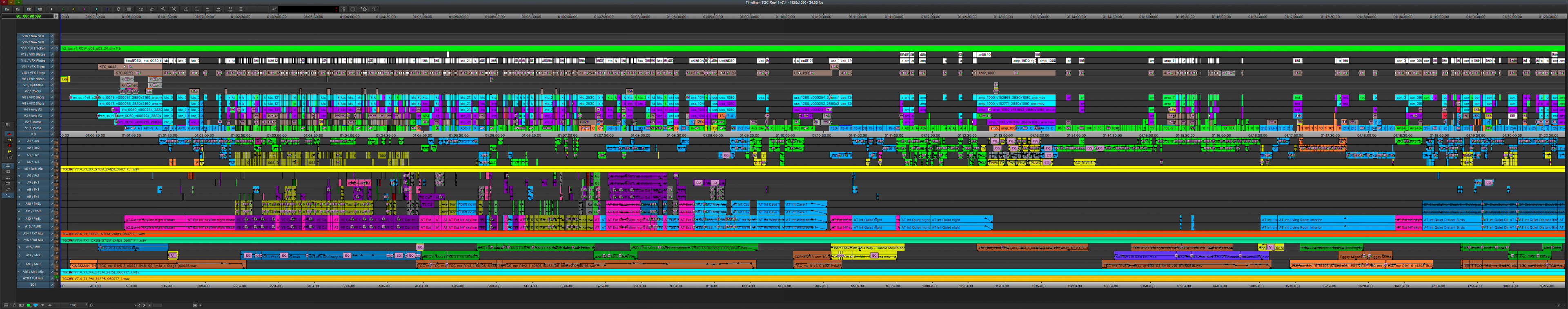The height and width of the screenshot is (309, 1568).
Task: Step back with the left chevron button
Action: [140, 305]
